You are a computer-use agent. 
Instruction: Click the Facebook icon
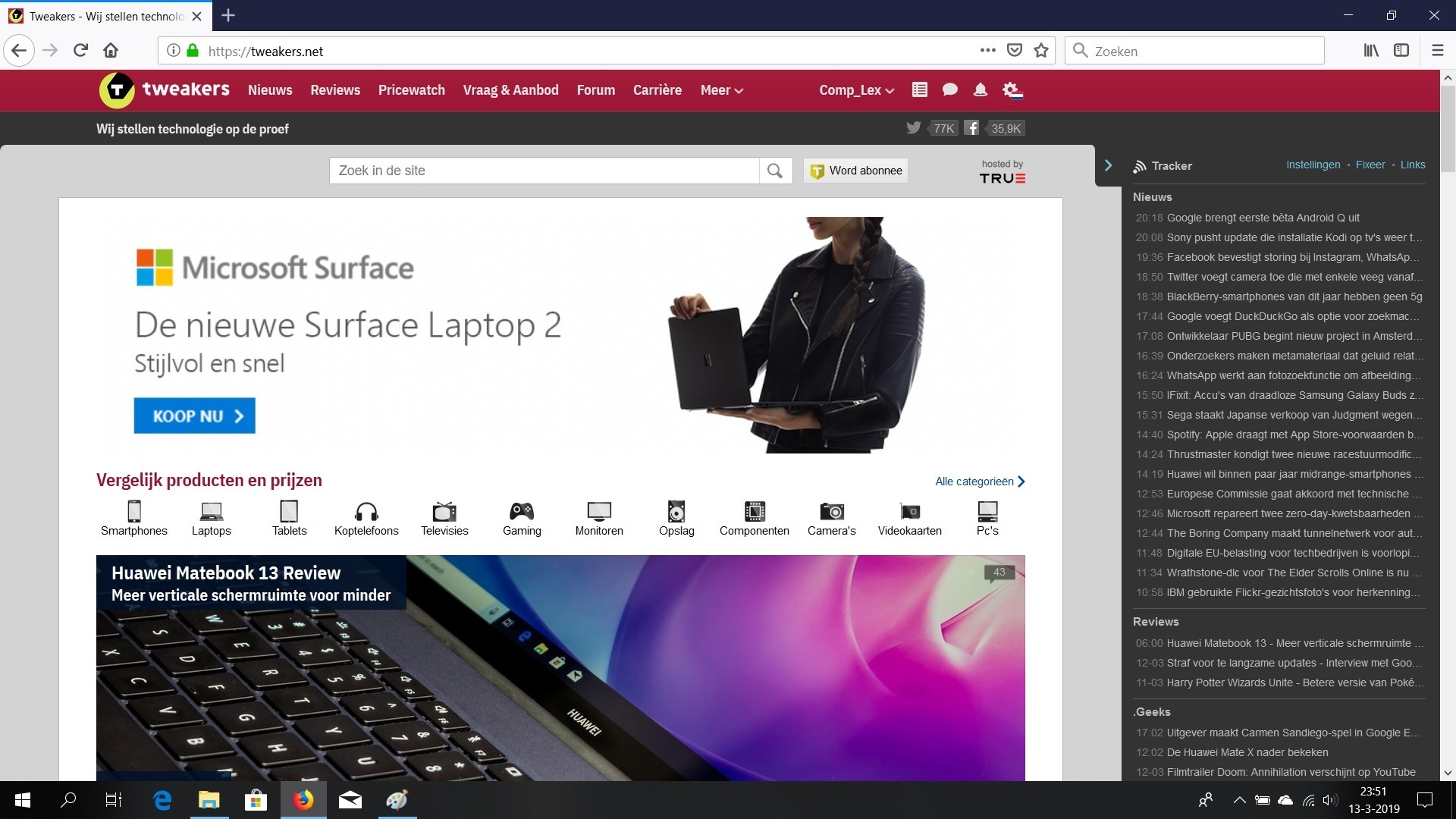click(x=971, y=127)
